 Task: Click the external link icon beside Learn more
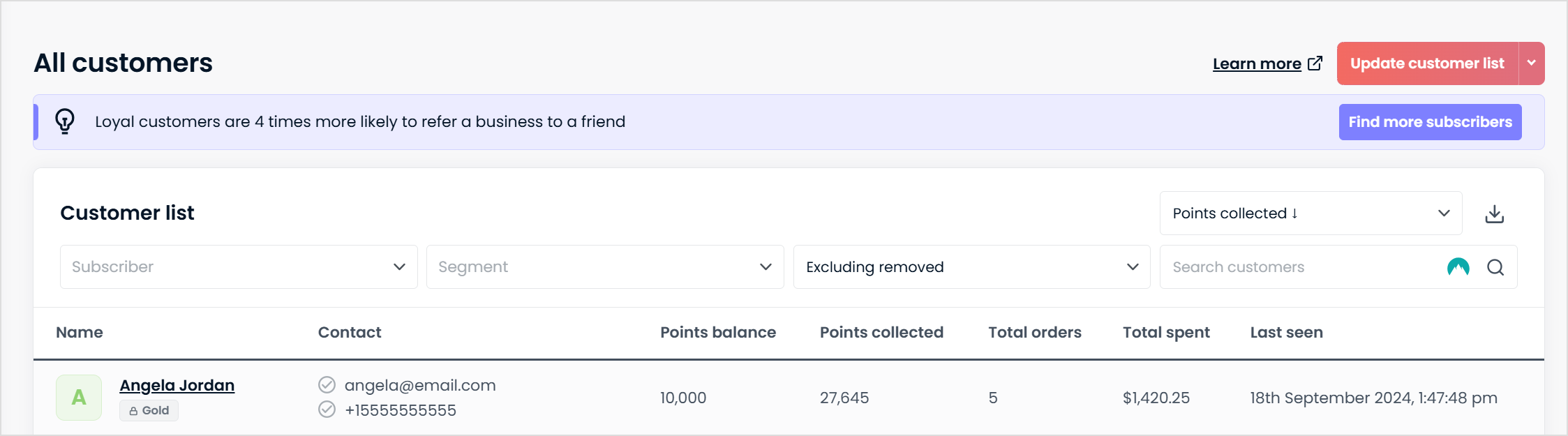click(1315, 63)
